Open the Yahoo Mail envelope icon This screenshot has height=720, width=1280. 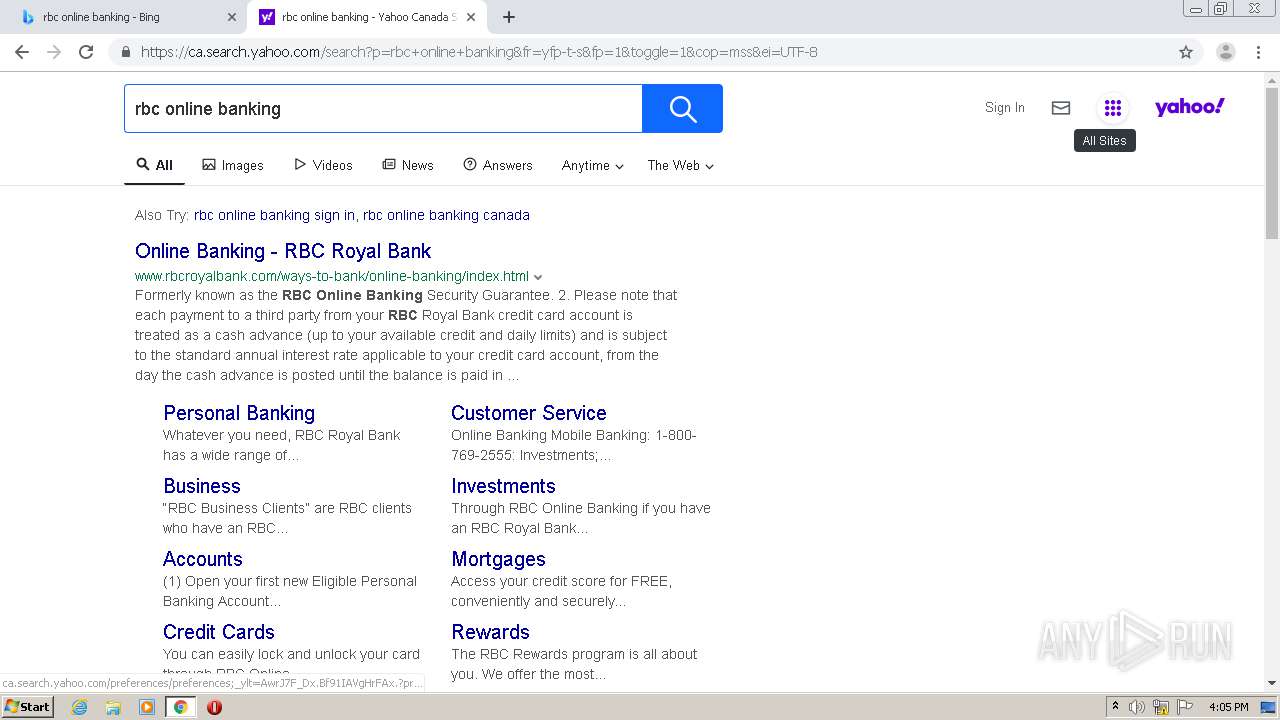pos(1061,108)
